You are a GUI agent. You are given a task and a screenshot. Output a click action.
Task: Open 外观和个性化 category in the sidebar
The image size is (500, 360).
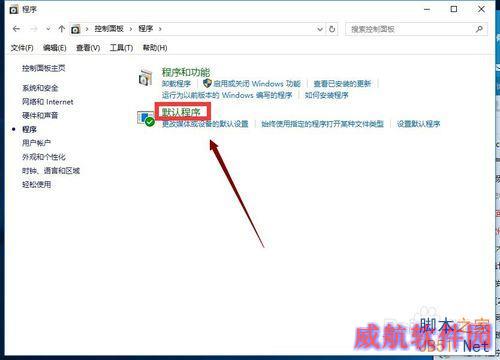tap(44, 157)
